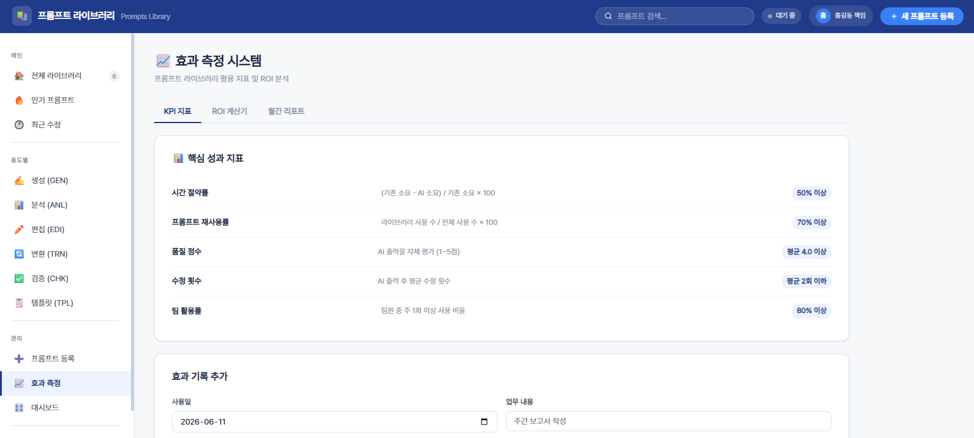Click the text 팀원 중 주 1회 이상 사용 비율
Viewport: 974px width, 438px height.
pyautogui.click(x=423, y=311)
